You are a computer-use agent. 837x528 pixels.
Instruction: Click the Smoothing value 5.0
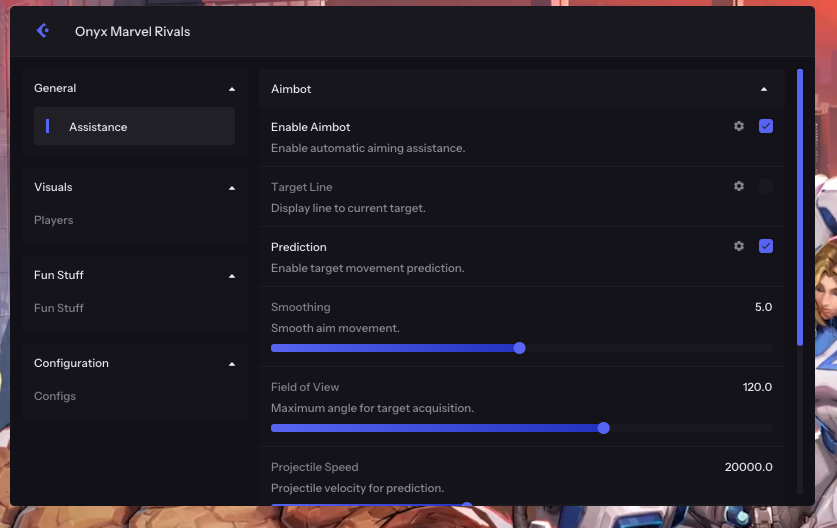pyautogui.click(x=763, y=307)
